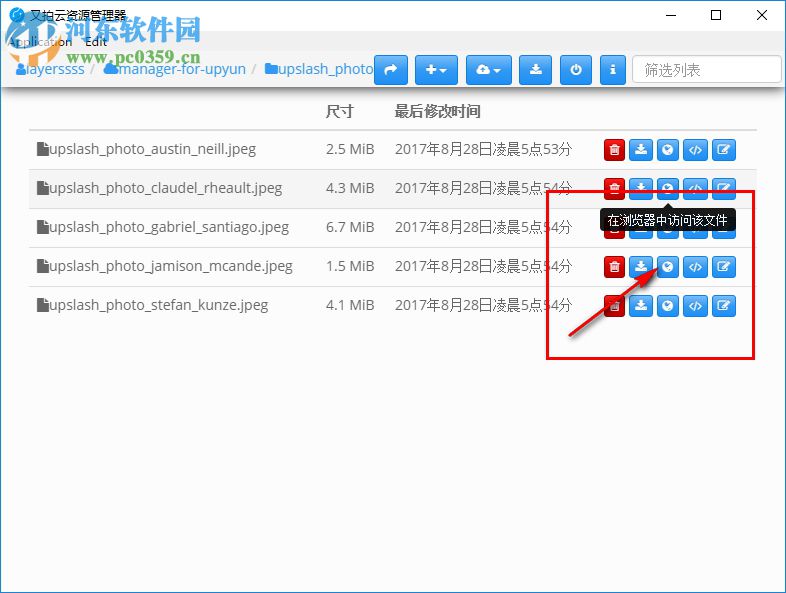The height and width of the screenshot is (593, 786).
Task: Click the 最后修改时间 column header
Action: pyautogui.click(x=438, y=111)
